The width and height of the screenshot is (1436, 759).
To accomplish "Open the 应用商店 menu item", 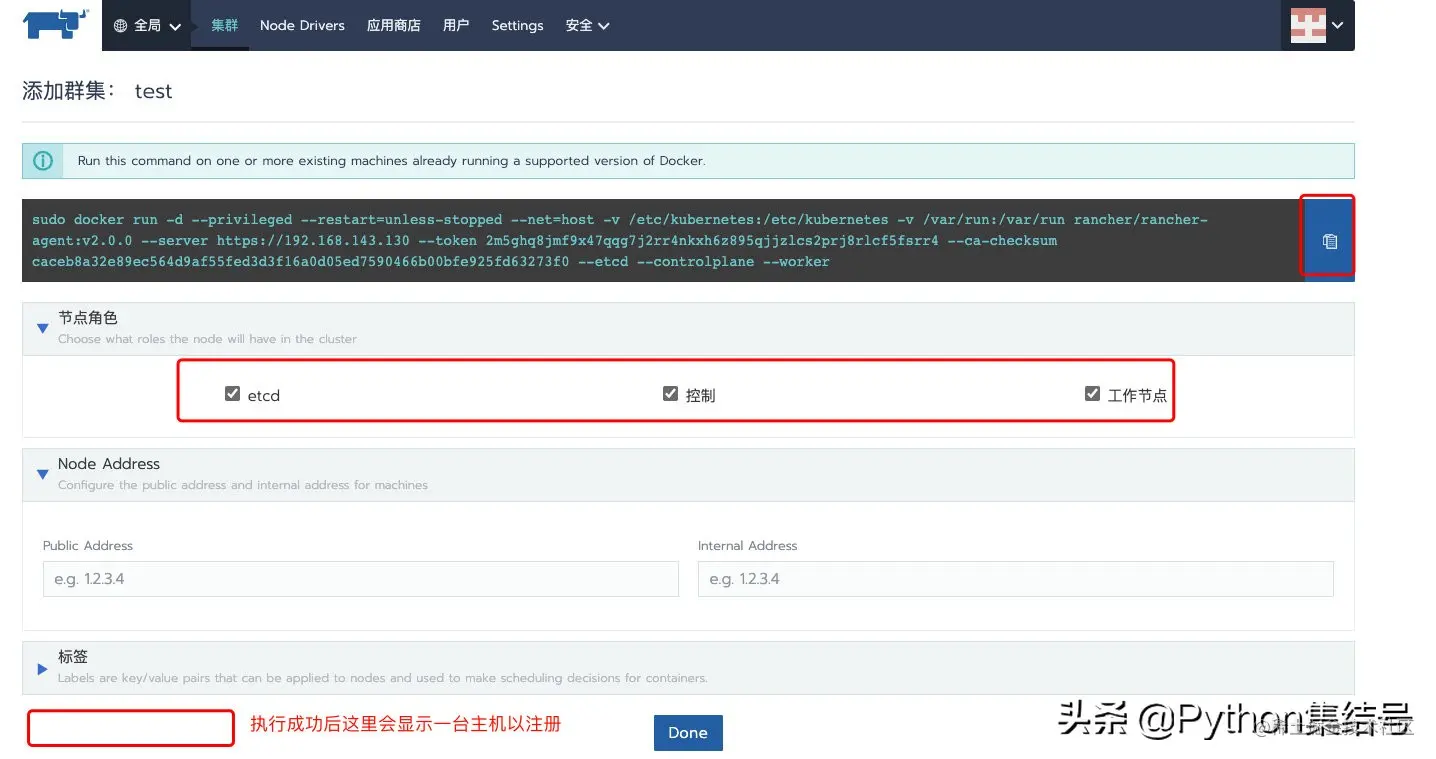I will click(x=393, y=26).
